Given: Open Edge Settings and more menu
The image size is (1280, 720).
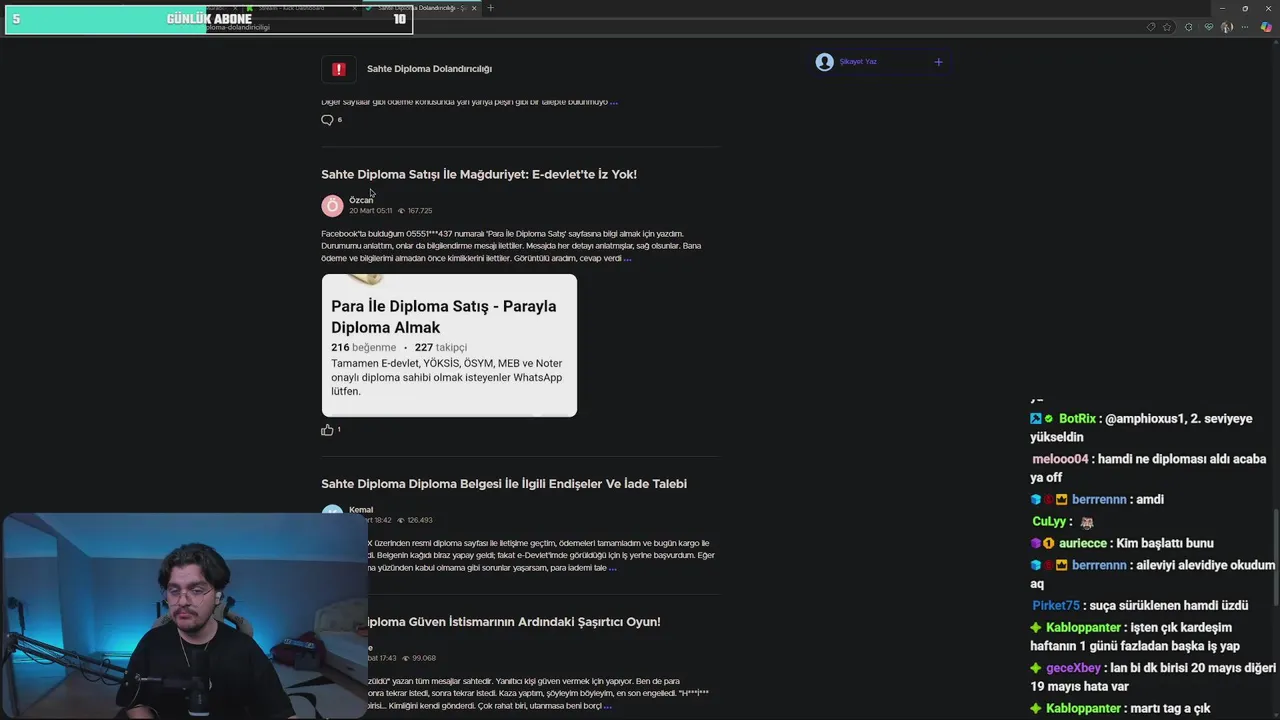Looking at the screenshot, I should coord(1246,27).
